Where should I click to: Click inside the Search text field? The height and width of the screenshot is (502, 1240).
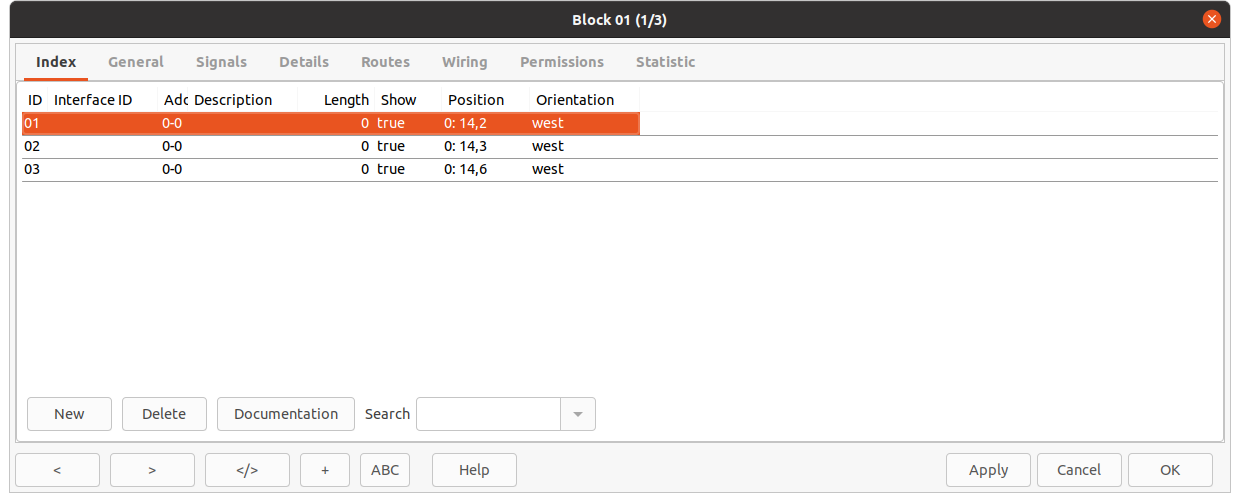pos(488,414)
